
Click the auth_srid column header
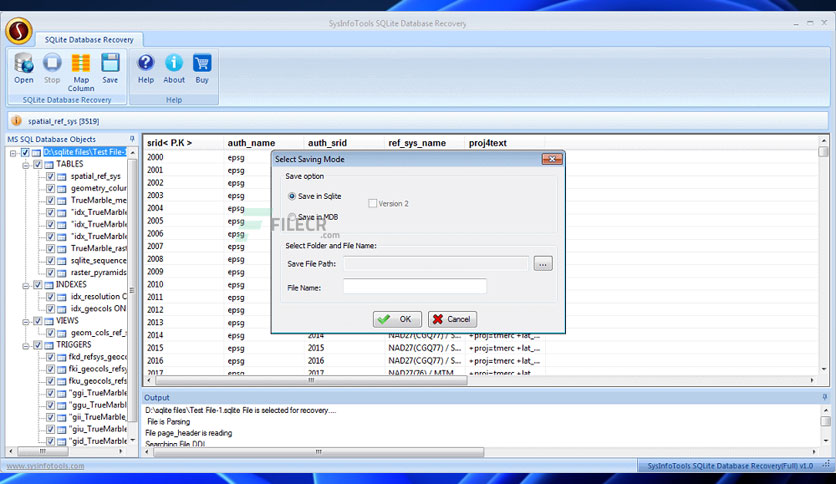[344, 143]
